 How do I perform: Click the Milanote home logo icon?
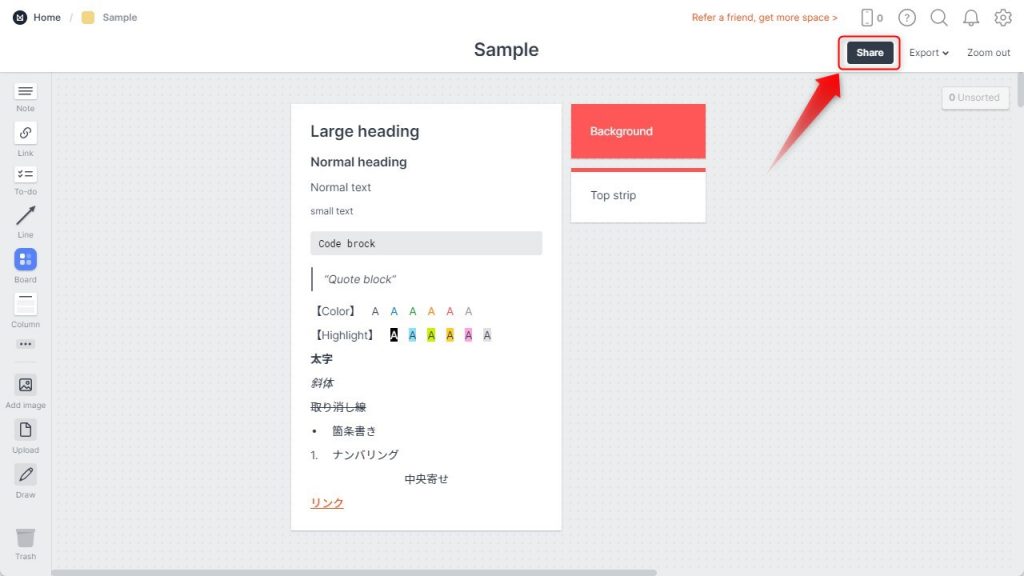(20, 18)
